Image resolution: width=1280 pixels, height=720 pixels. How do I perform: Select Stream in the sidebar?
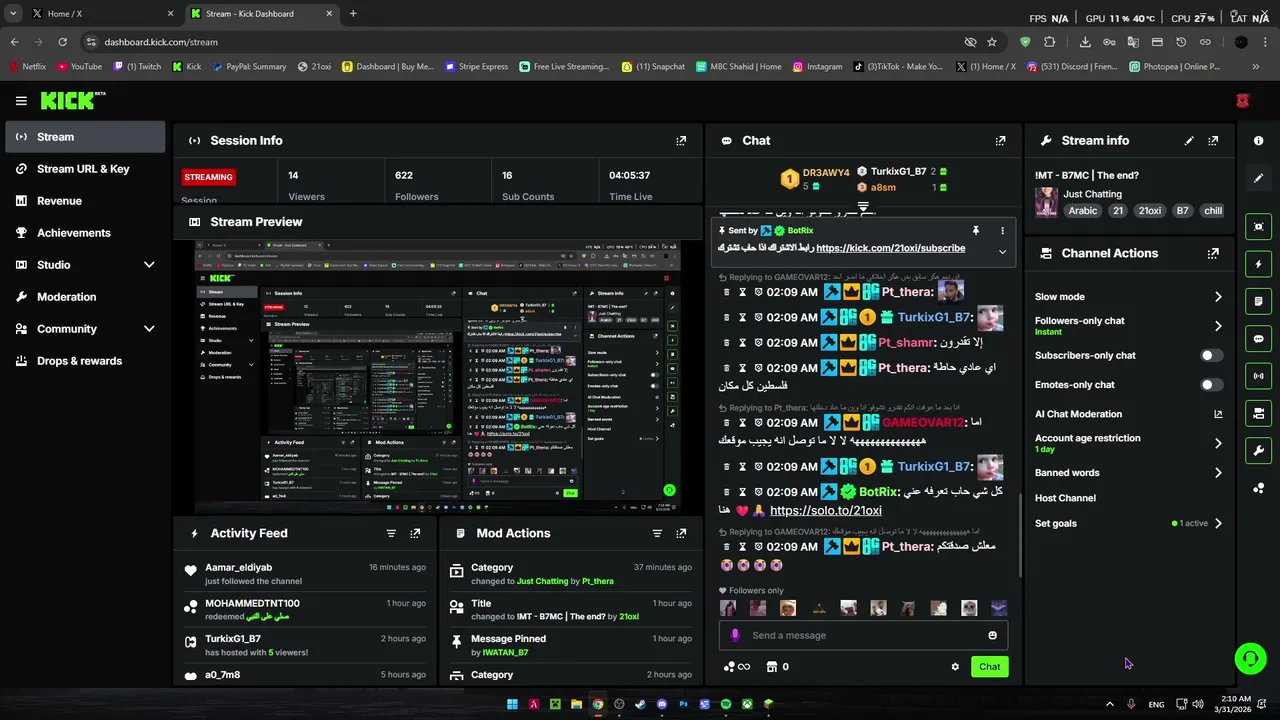coord(85,137)
